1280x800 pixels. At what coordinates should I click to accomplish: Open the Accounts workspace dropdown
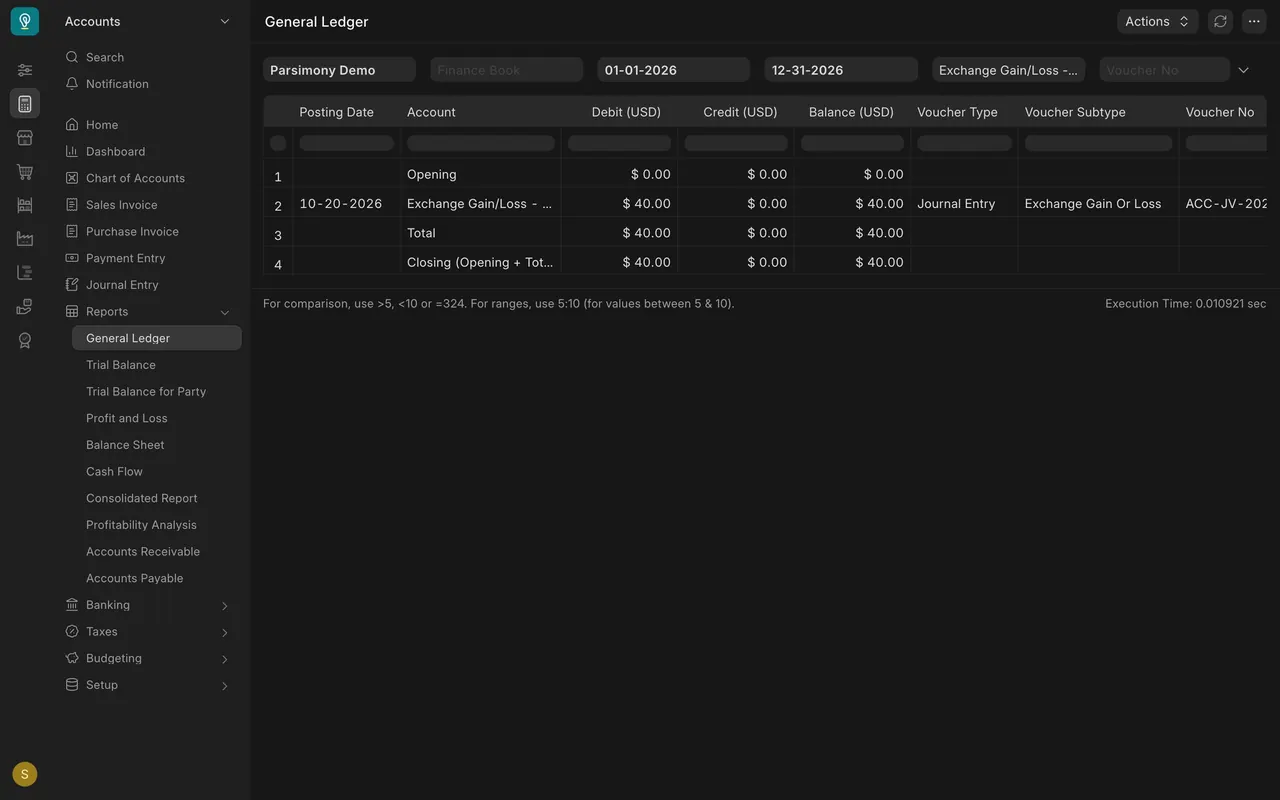click(148, 21)
